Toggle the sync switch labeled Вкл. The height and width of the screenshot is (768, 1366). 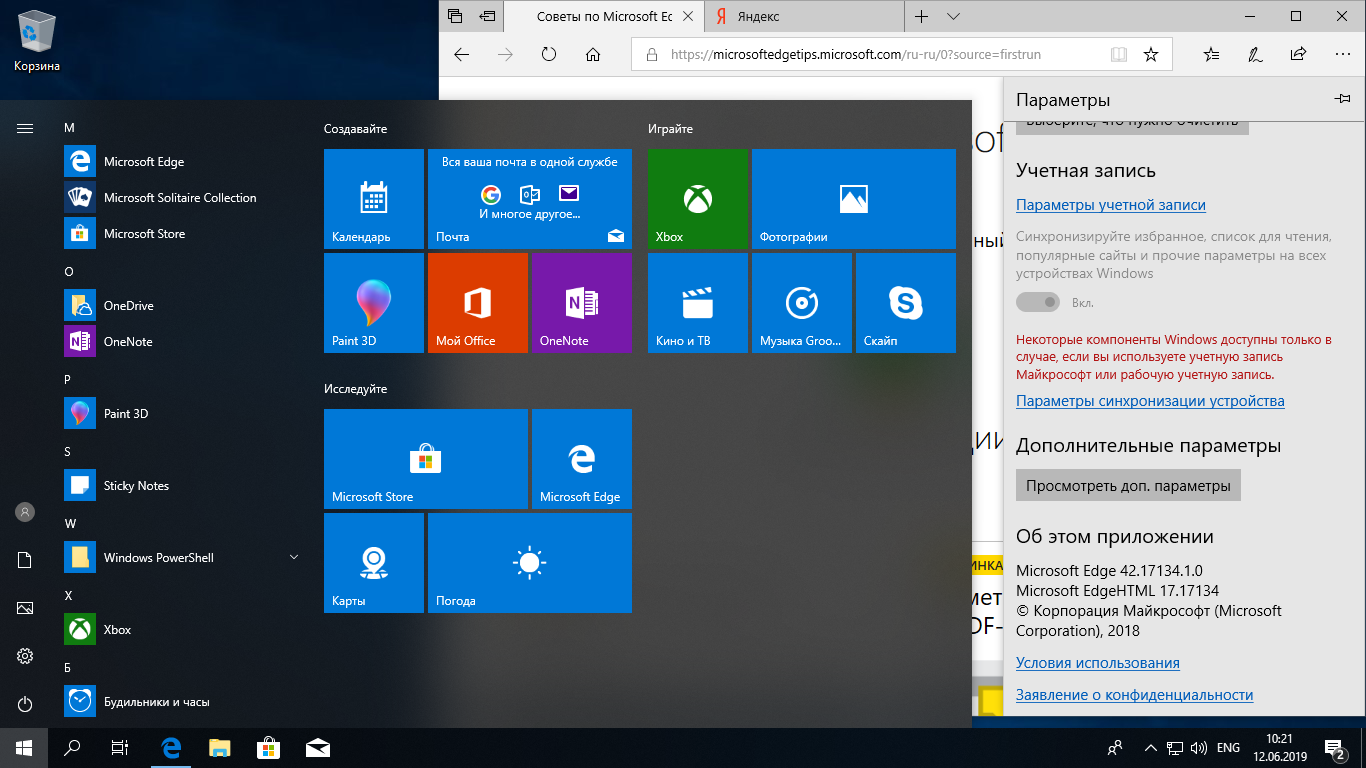coord(1038,302)
